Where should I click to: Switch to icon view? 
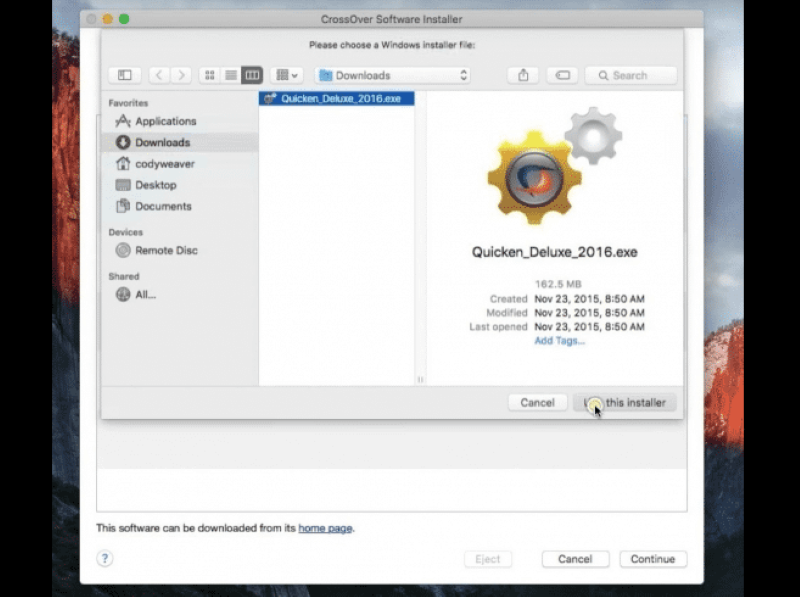(x=210, y=75)
